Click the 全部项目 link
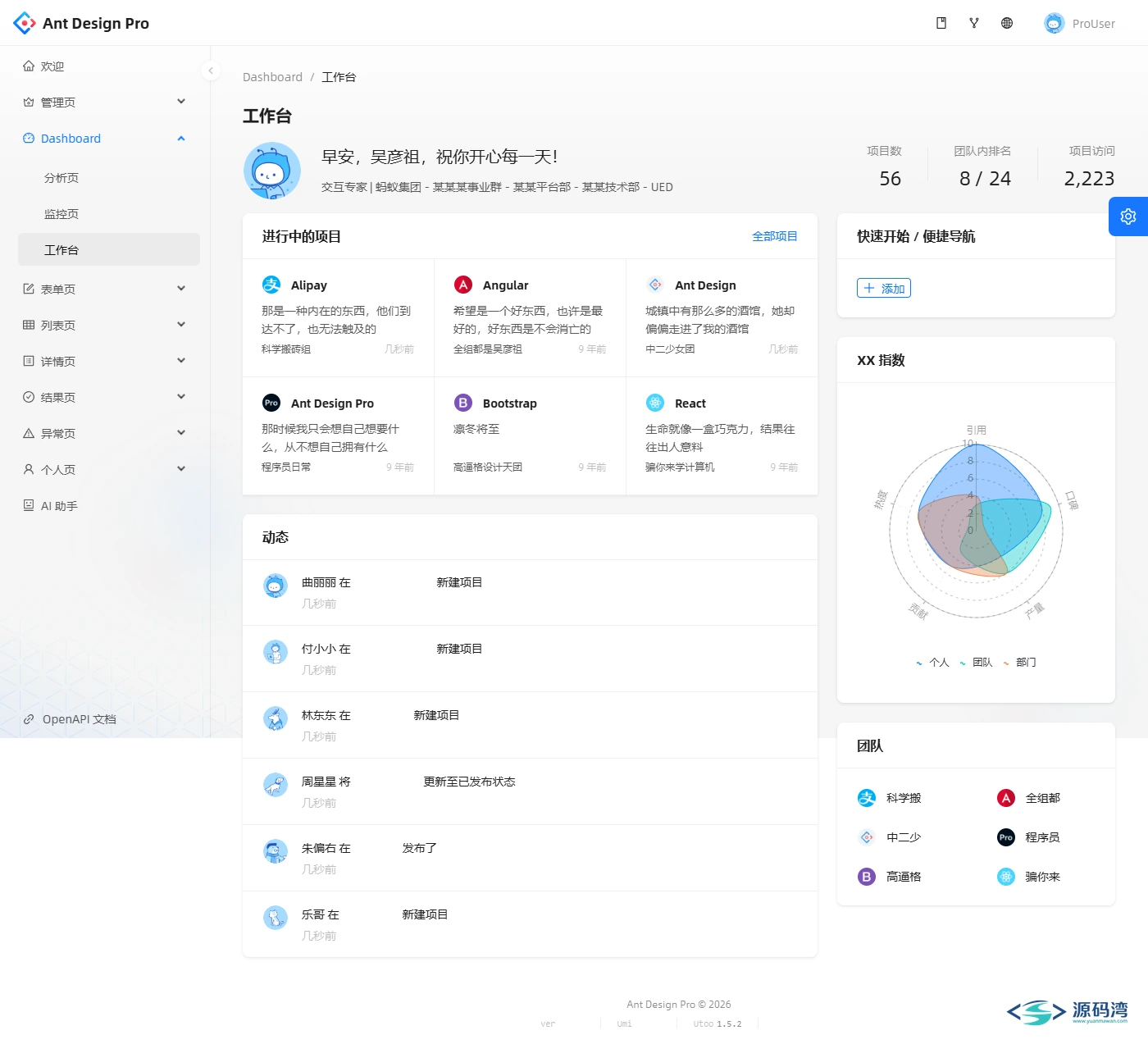1148x1044 pixels. (775, 236)
